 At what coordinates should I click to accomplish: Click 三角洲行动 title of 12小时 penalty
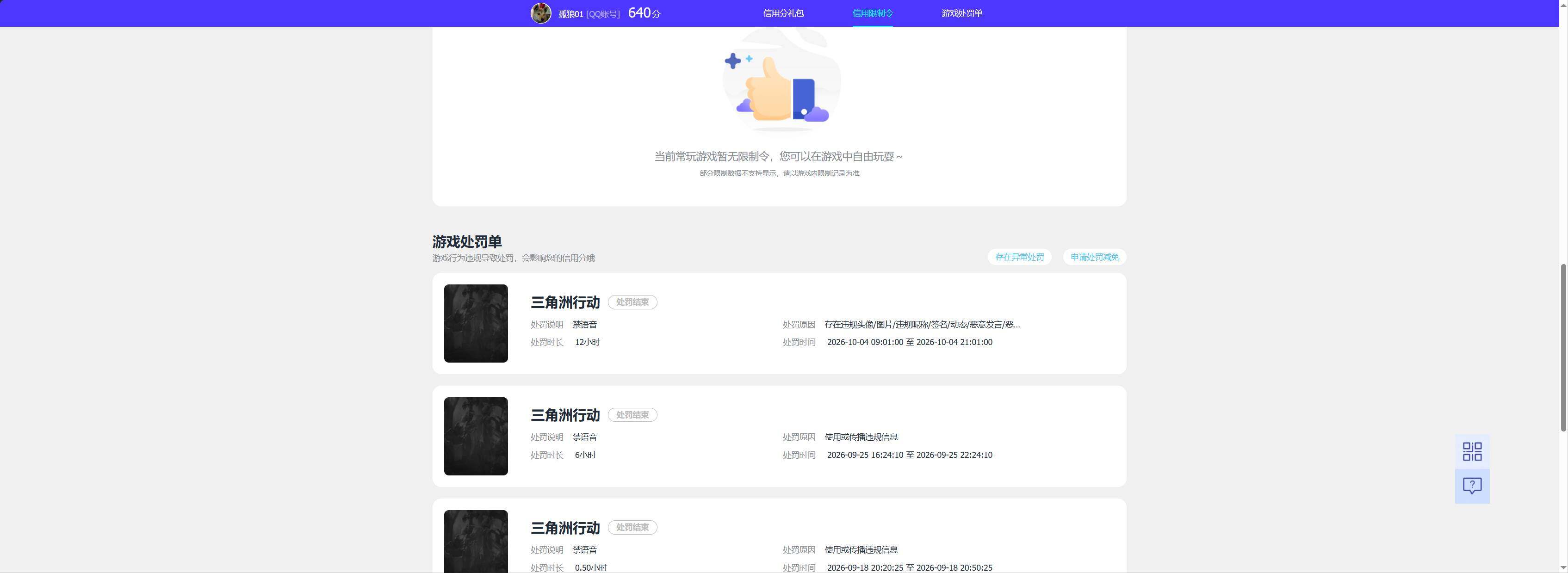click(x=565, y=302)
